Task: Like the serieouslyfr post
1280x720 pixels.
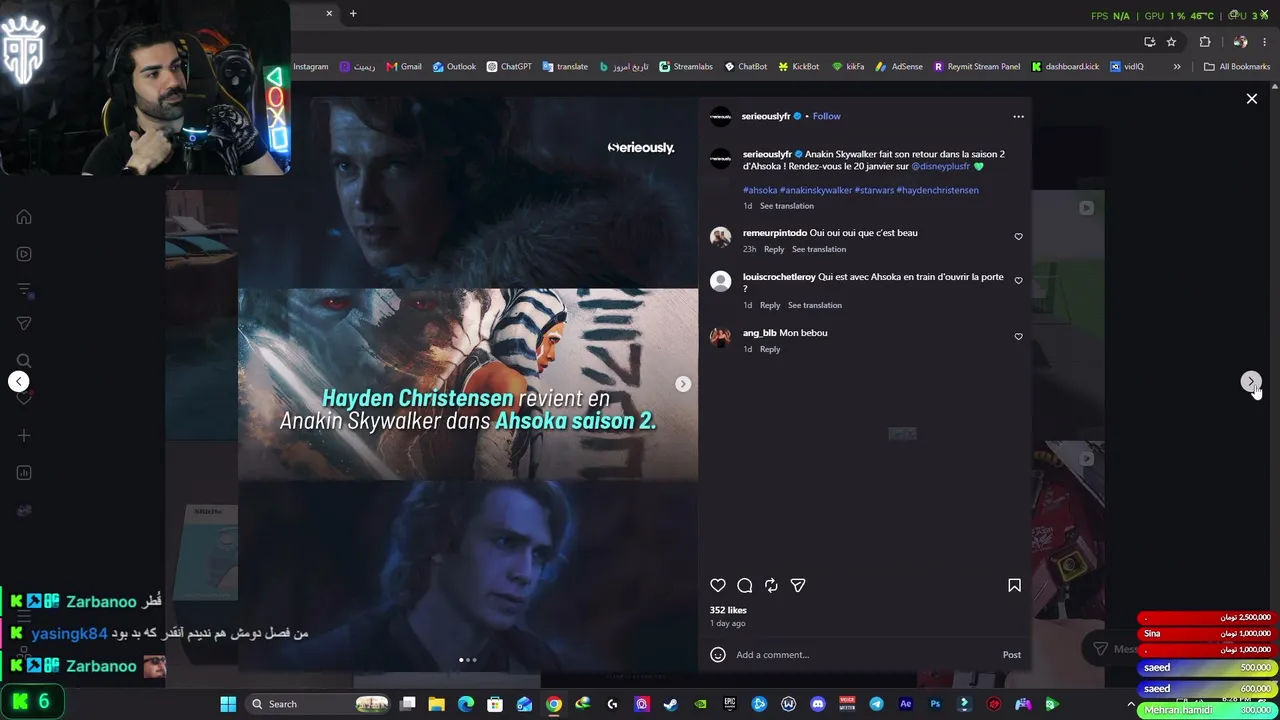Action: pyautogui.click(x=718, y=586)
